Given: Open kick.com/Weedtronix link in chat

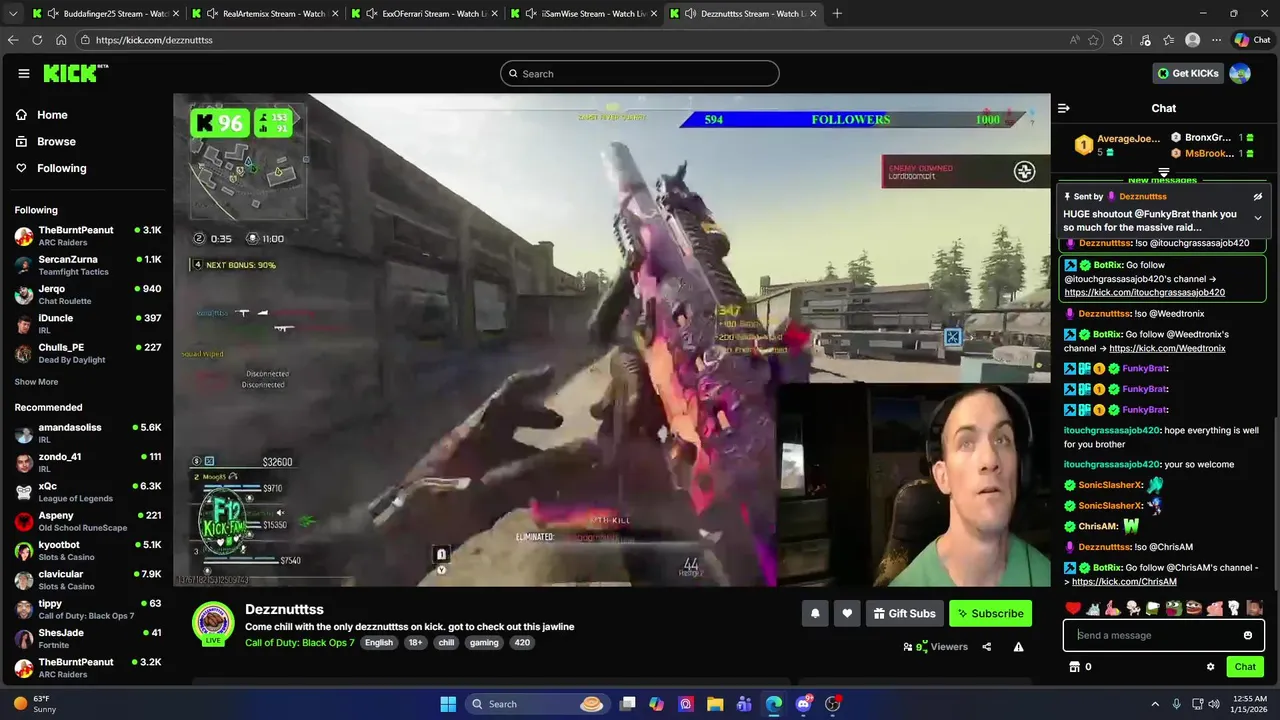Looking at the screenshot, I should (1167, 348).
